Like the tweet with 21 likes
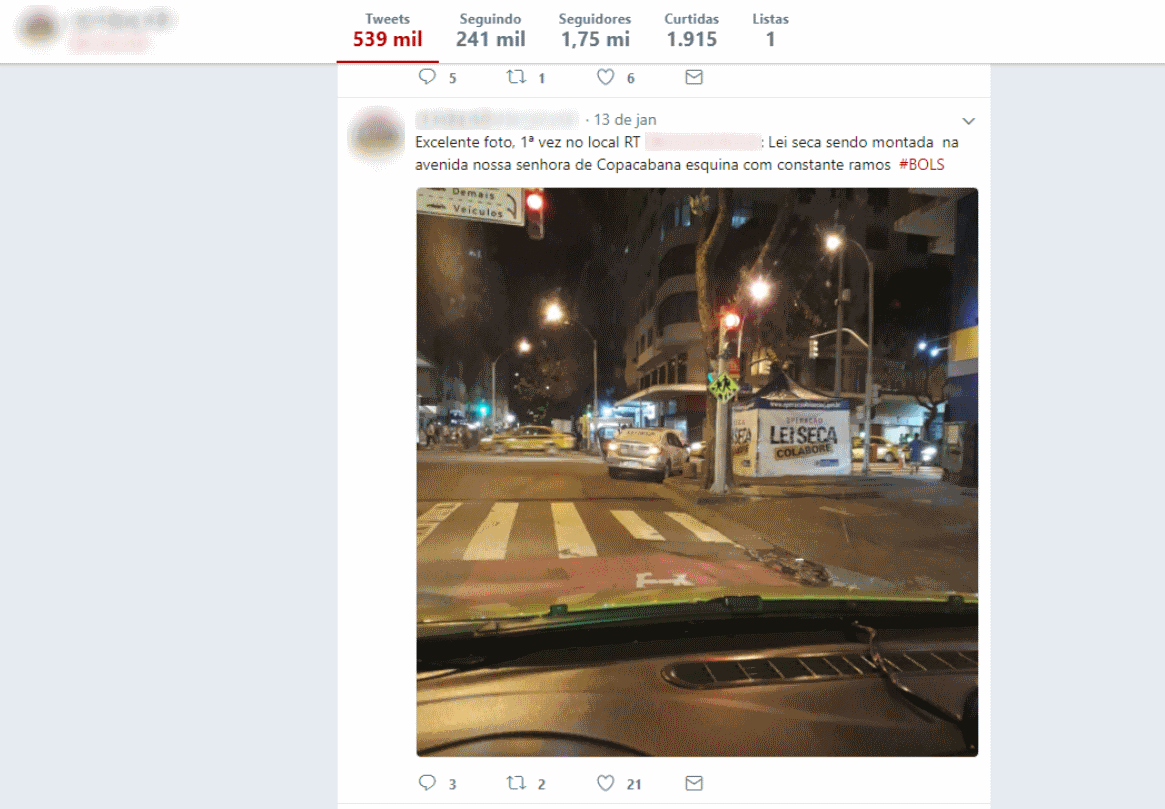This screenshot has height=809, width=1165. 606,783
